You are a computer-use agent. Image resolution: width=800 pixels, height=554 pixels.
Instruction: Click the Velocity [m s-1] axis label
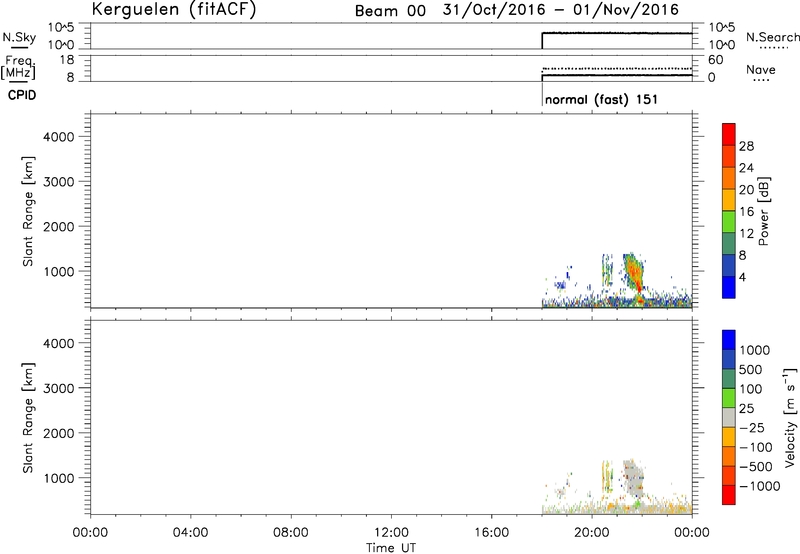(790, 417)
